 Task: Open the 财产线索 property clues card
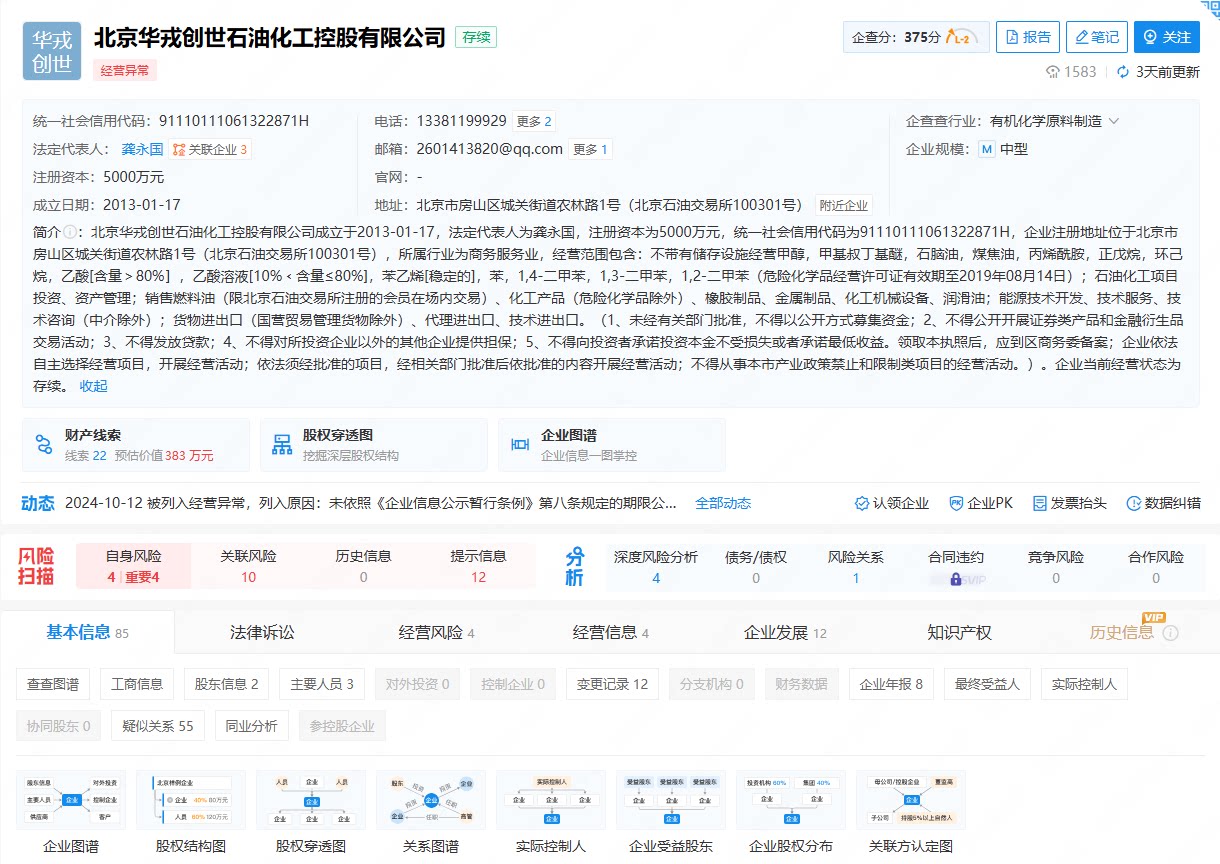[136, 445]
